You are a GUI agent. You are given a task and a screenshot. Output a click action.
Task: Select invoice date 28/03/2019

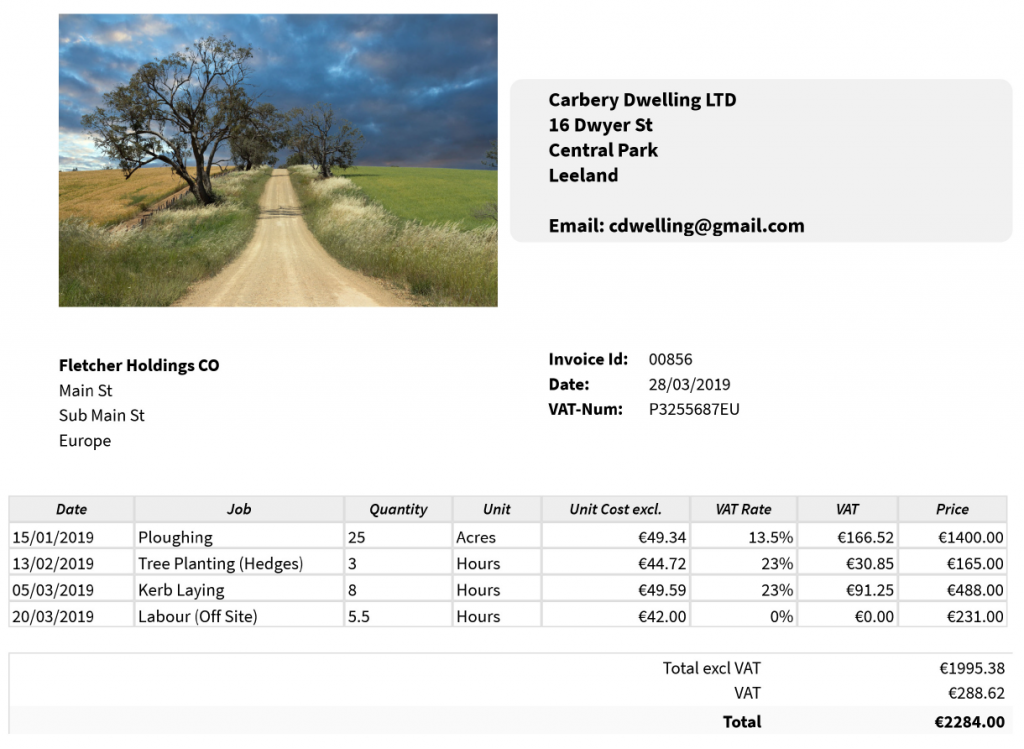click(689, 385)
